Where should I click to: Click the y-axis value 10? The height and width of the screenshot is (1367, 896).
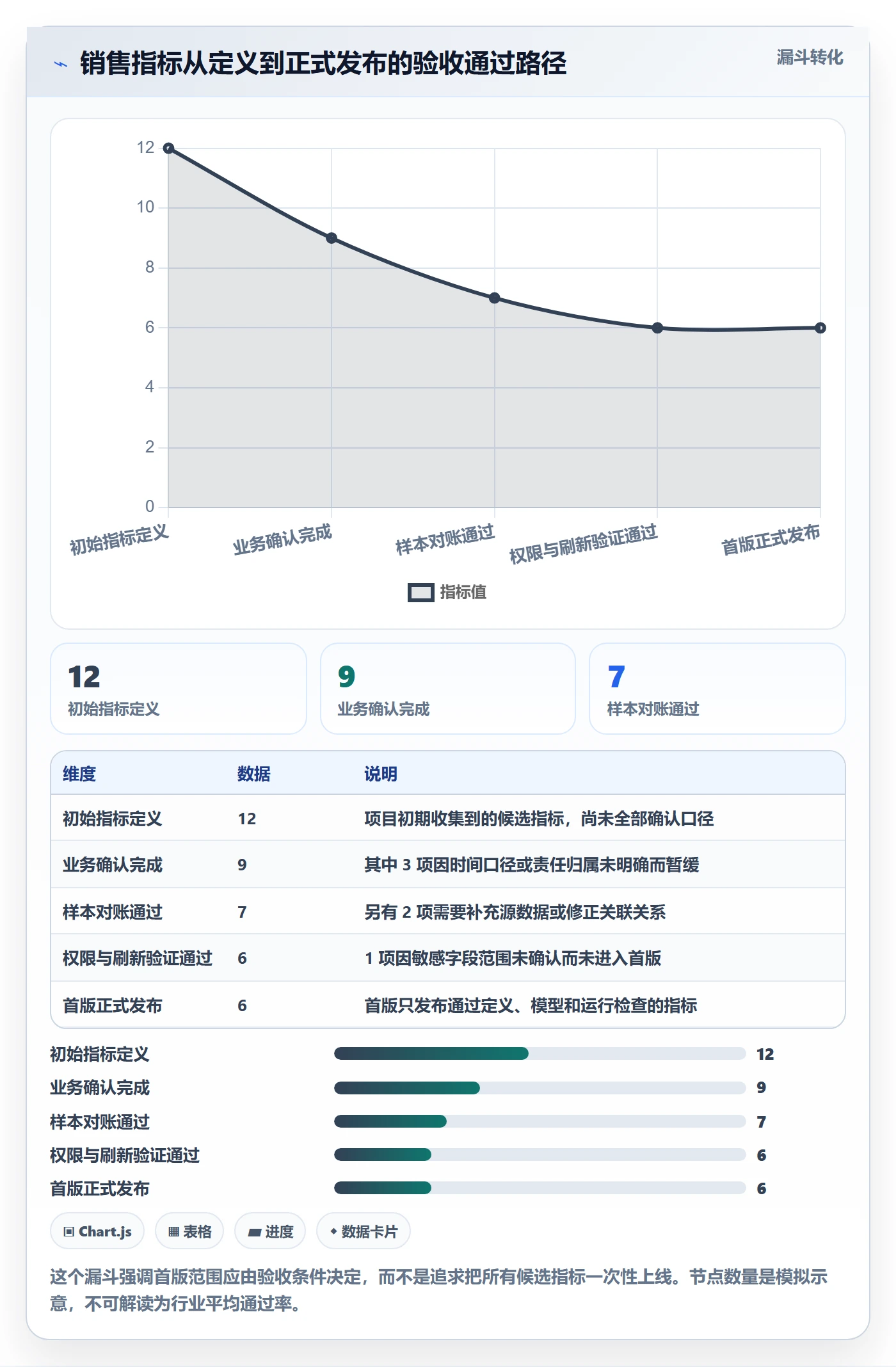point(145,207)
